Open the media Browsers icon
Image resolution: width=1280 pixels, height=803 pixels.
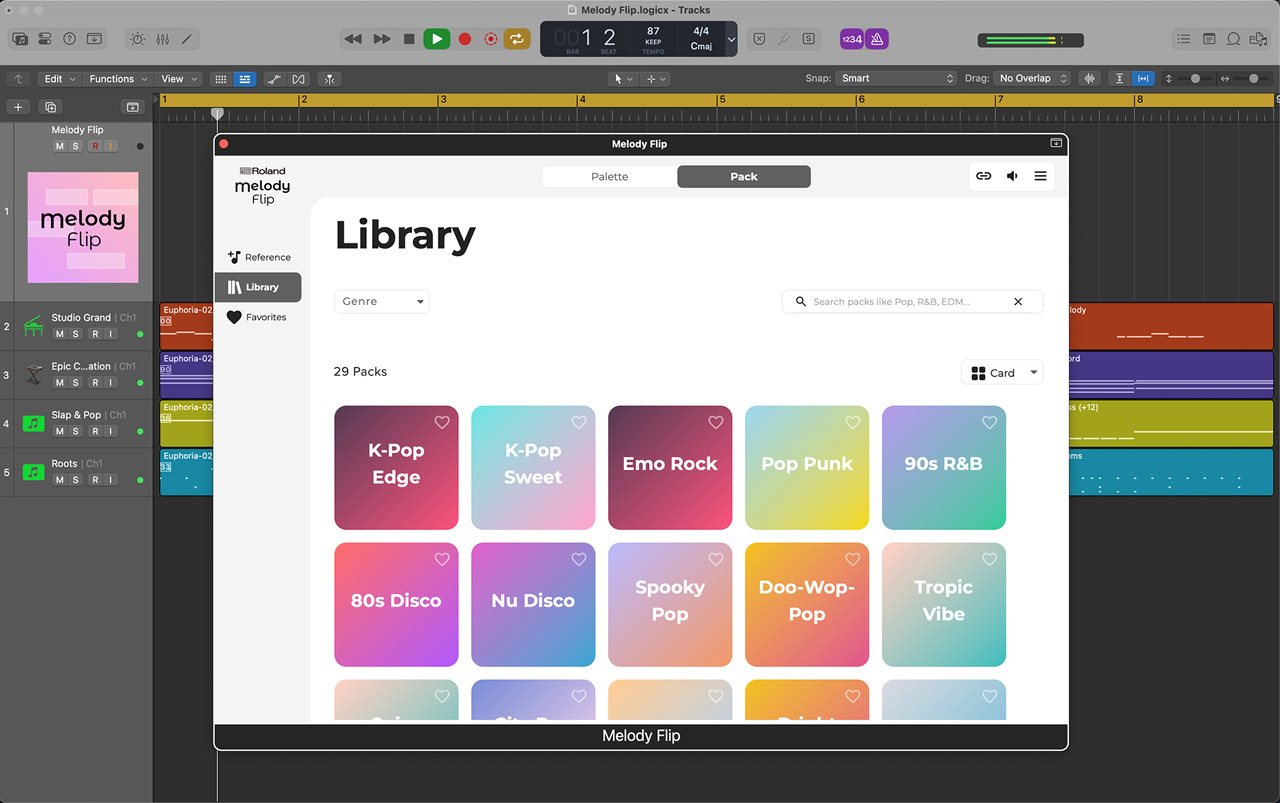[x=1259, y=39]
